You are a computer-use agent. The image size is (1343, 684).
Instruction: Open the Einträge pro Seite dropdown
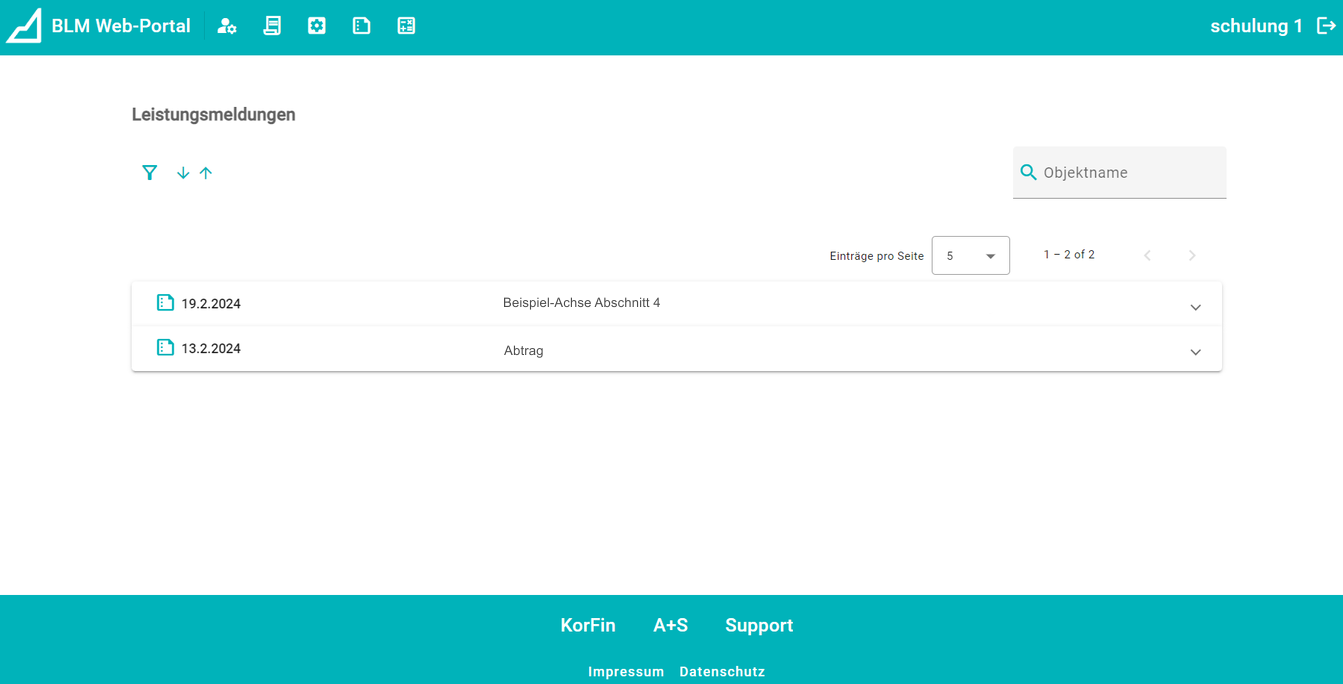(x=970, y=256)
